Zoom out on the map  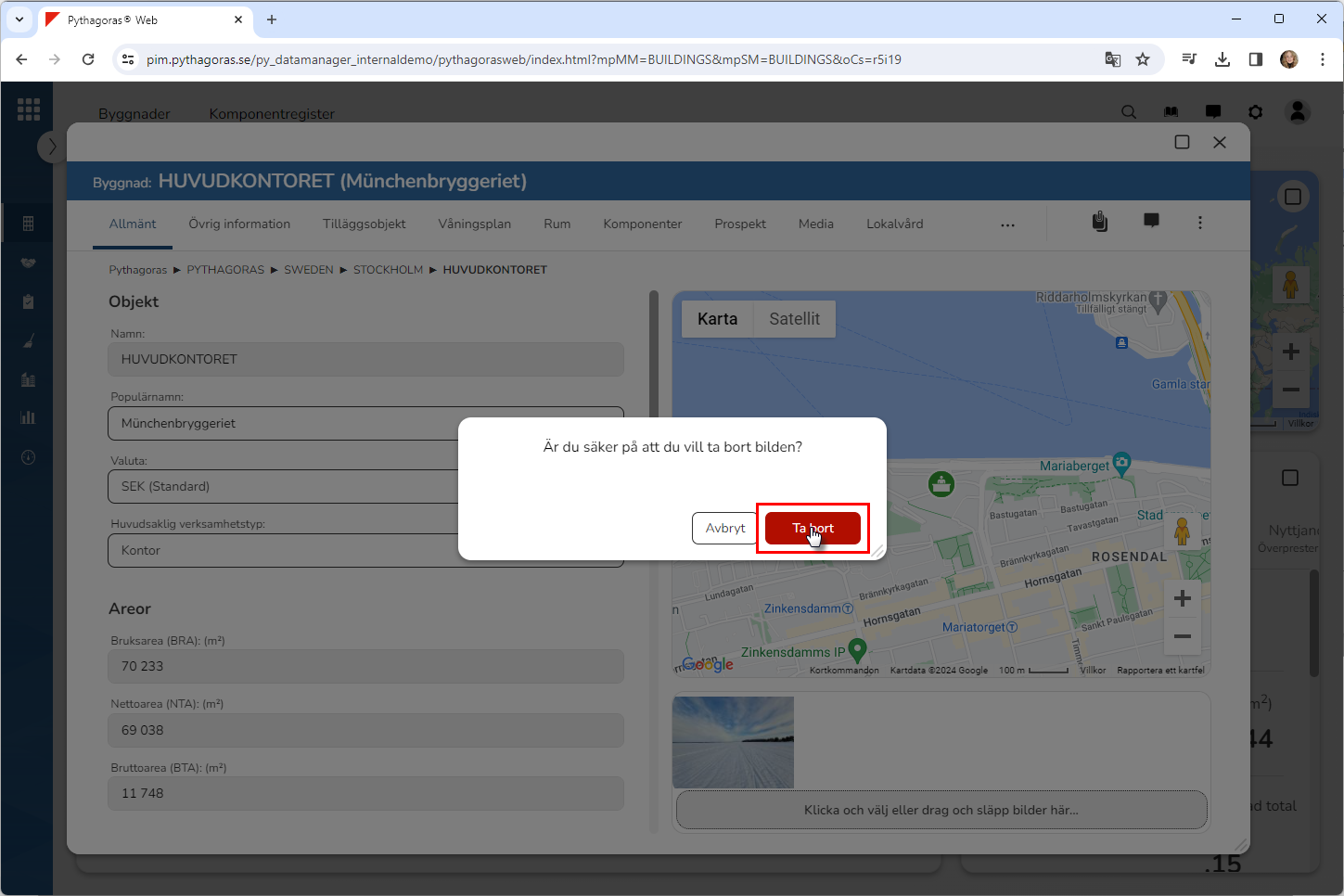click(x=1182, y=636)
